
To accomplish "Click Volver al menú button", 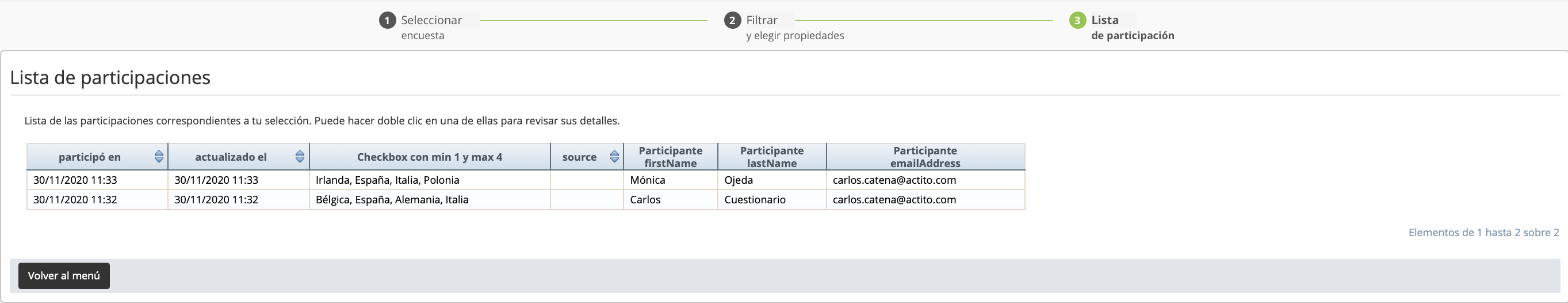I will pos(64,275).
